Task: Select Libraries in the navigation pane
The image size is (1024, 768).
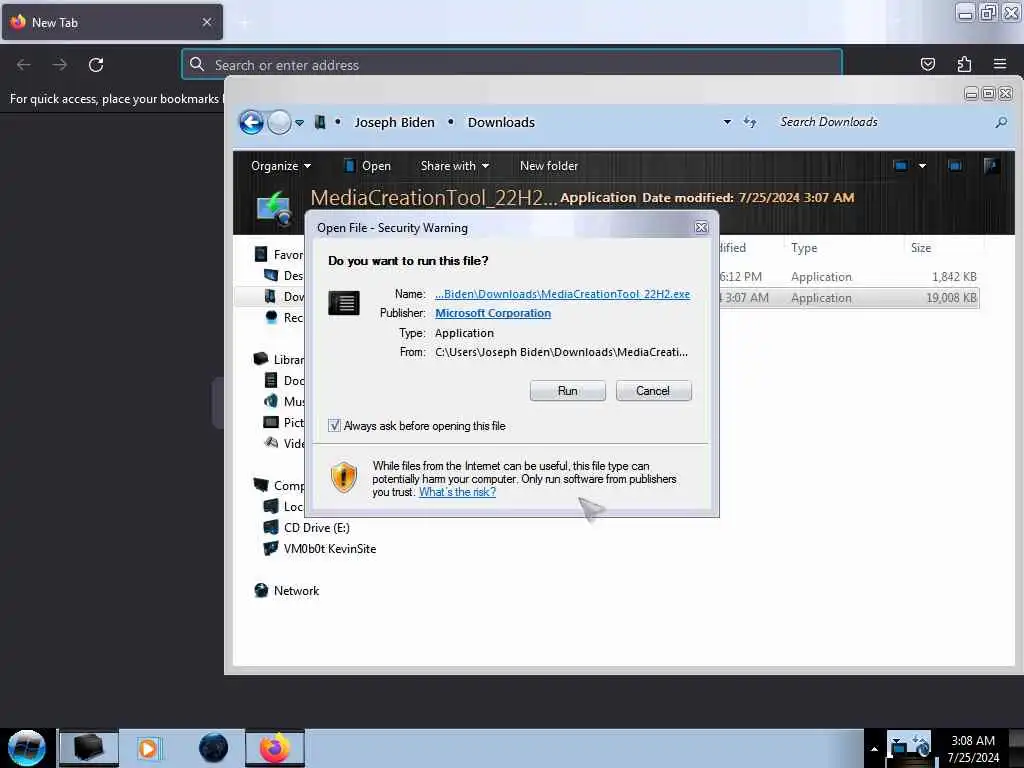Action: pyautogui.click(x=280, y=359)
